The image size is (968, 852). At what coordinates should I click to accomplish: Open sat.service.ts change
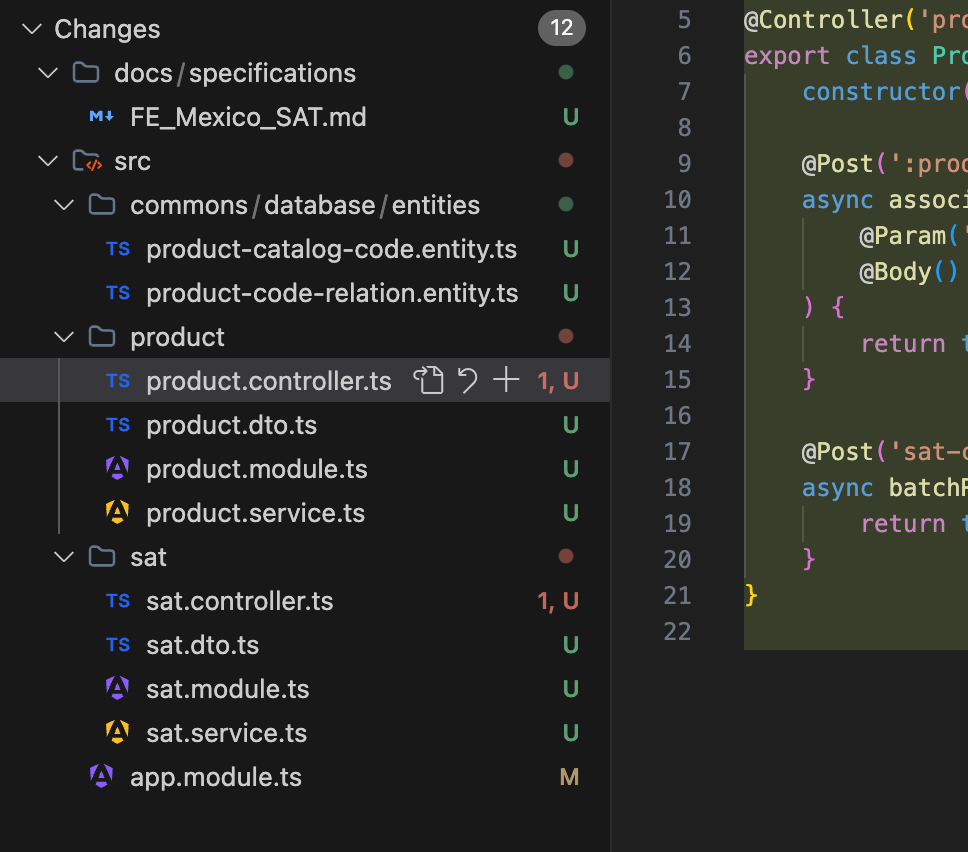[305, 732]
